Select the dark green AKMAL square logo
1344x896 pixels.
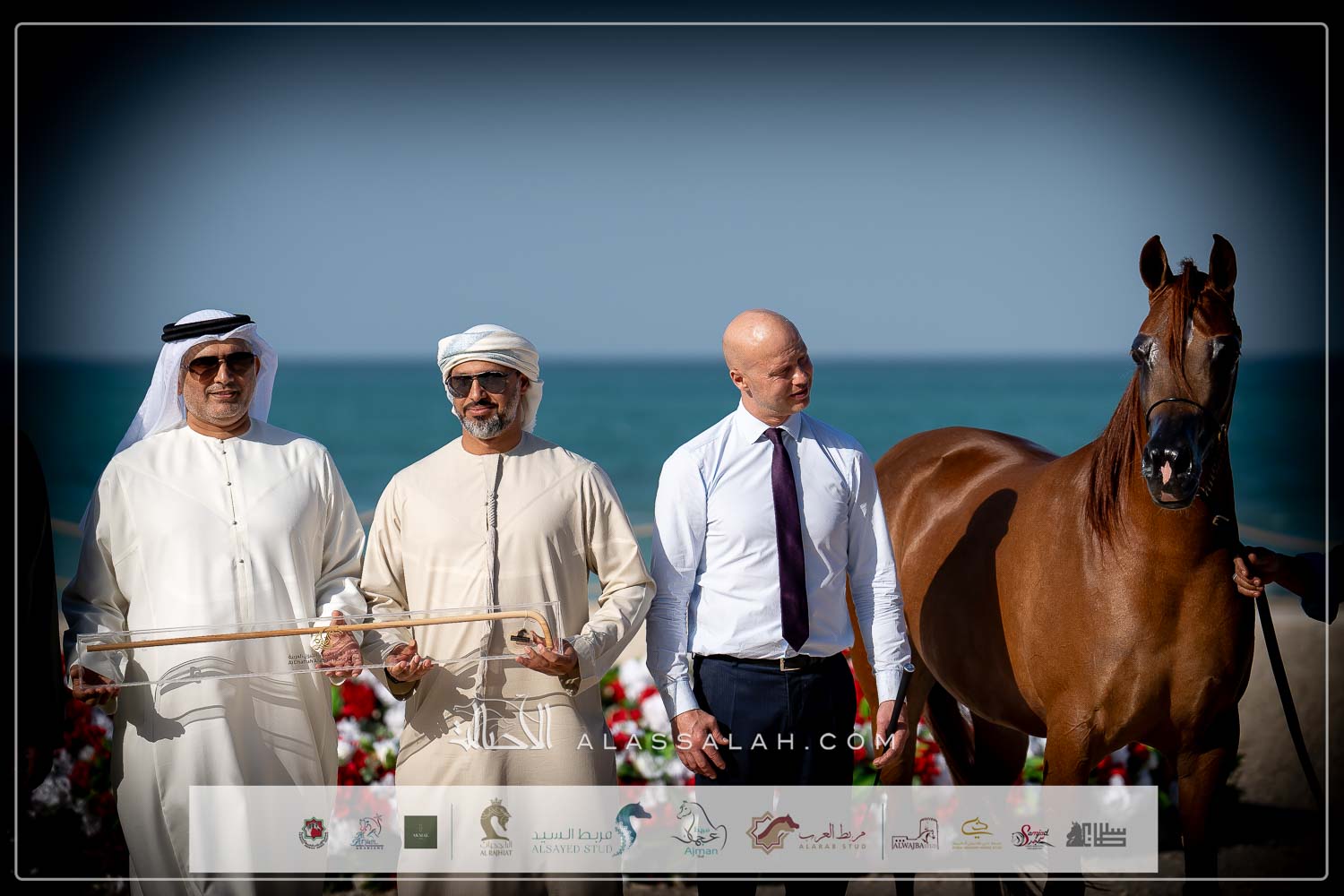pos(420,831)
